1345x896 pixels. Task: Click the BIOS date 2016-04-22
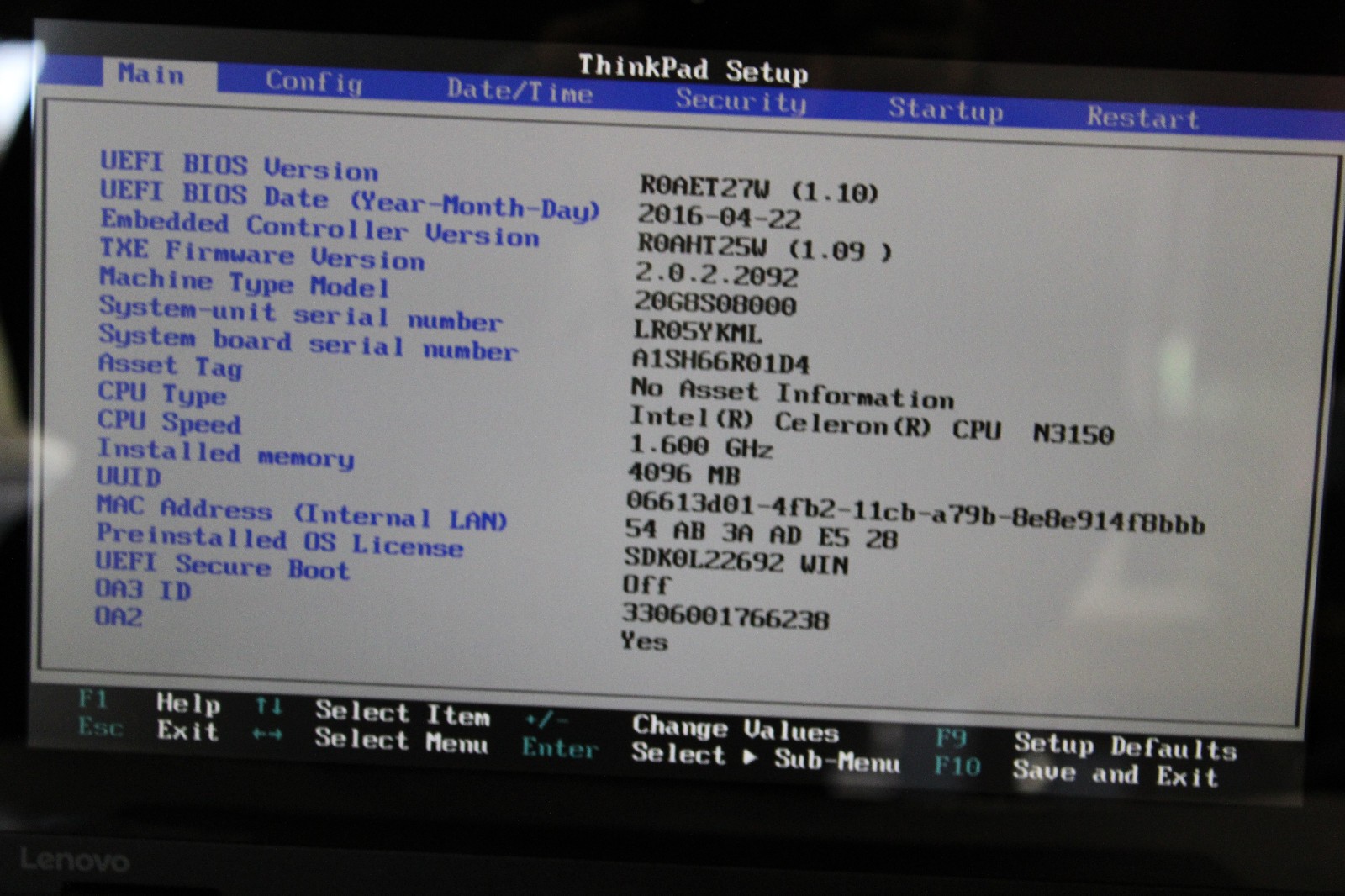coord(719,217)
